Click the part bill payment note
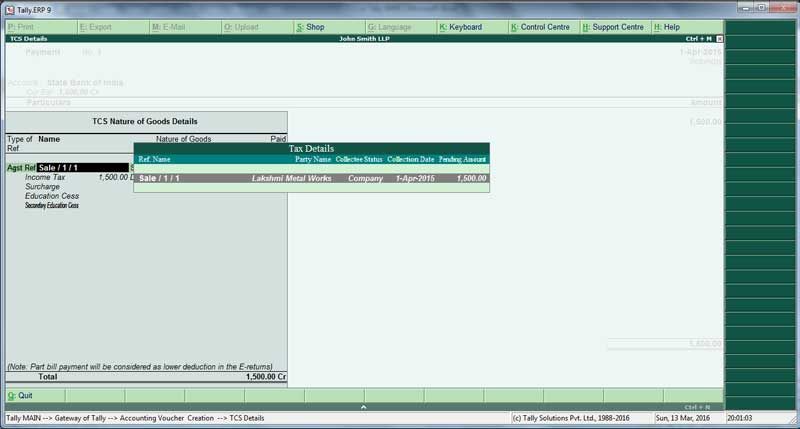800x429 pixels. 140,367
